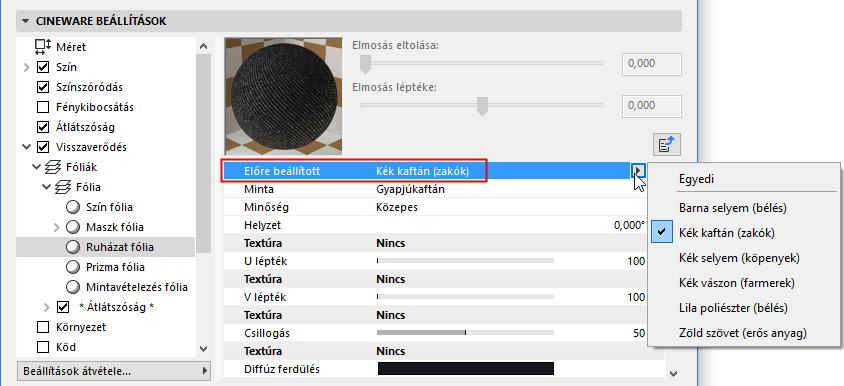This screenshot has height=386, width=844.
Task: Choose Egyedi from the preset menu
Action: (x=743, y=179)
